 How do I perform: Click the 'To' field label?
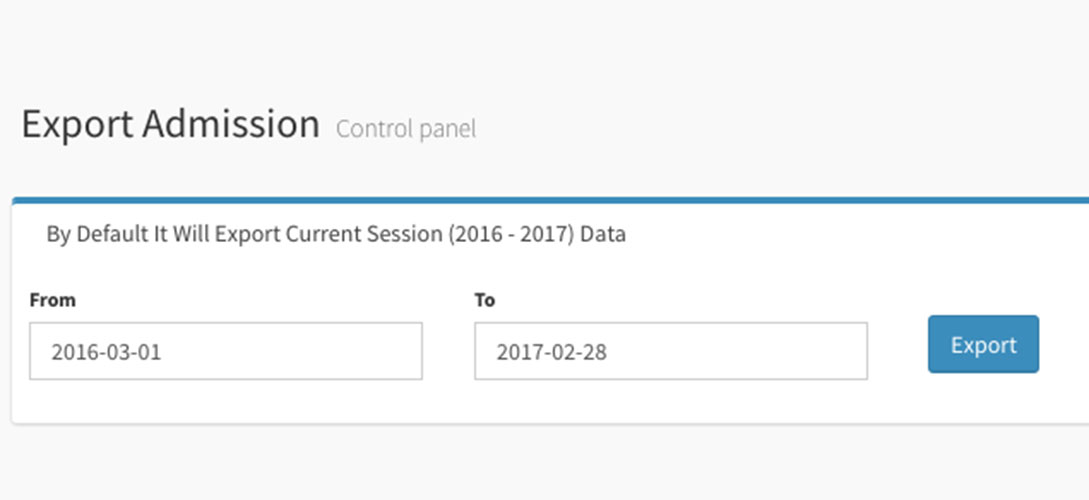[485, 300]
